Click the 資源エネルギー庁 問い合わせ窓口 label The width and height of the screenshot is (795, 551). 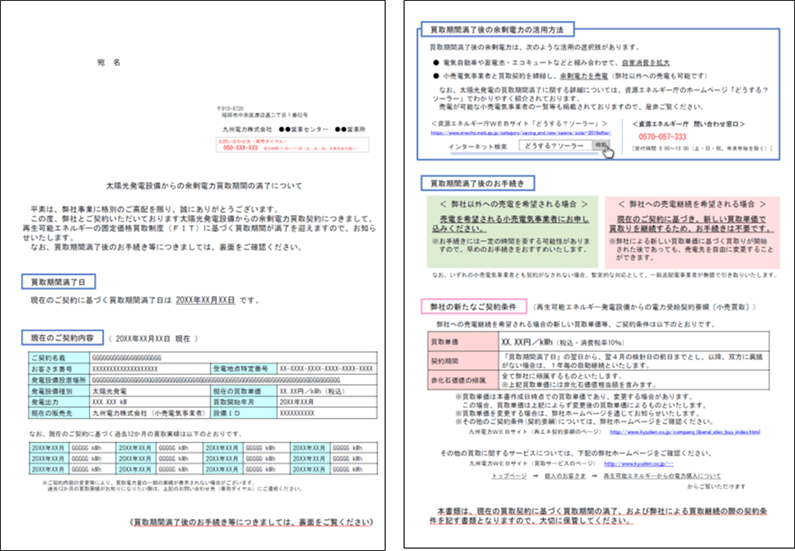coord(688,124)
